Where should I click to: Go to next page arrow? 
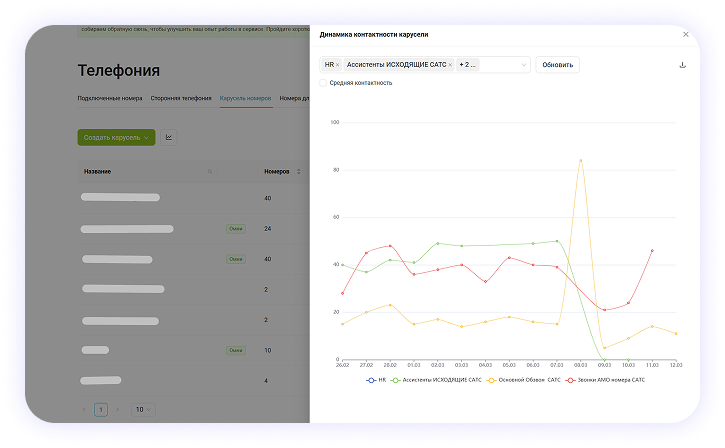[117, 410]
